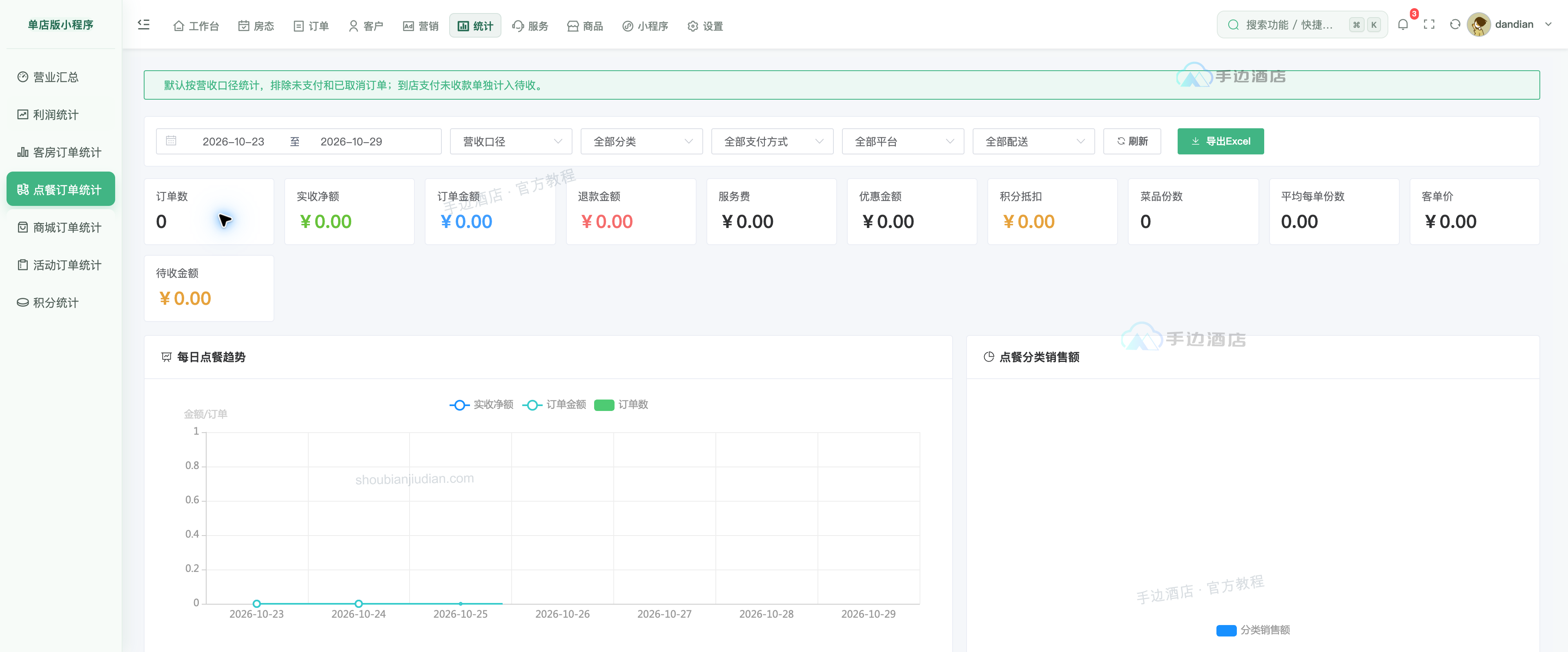The image size is (1568, 652).
Task: Expand the 营收口径 dropdown
Action: (x=511, y=142)
